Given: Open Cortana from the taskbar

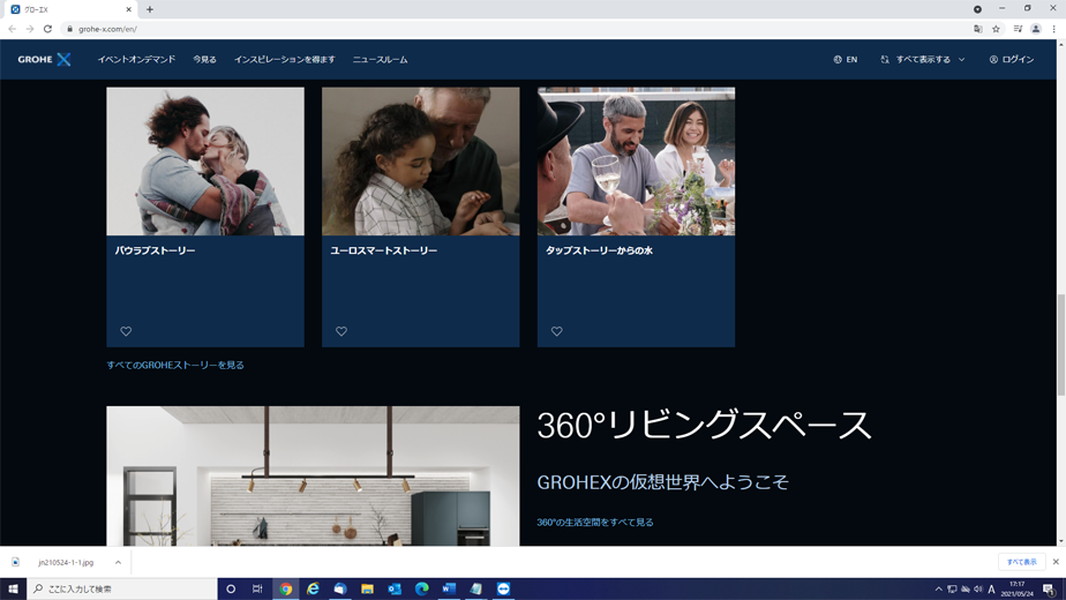Looking at the screenshot, I should point(230,589).
